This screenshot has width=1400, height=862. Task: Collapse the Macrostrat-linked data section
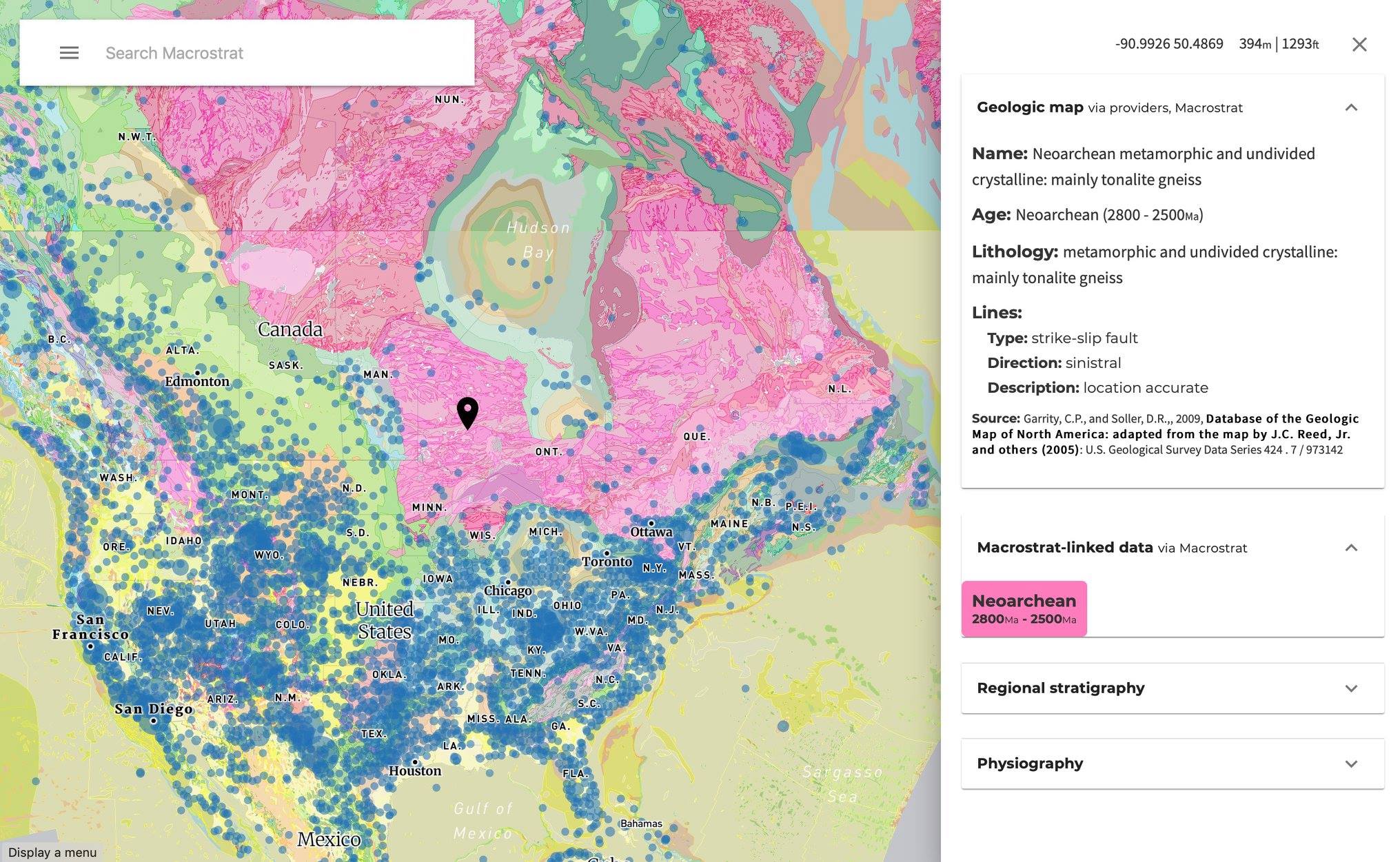point(1351,548)
